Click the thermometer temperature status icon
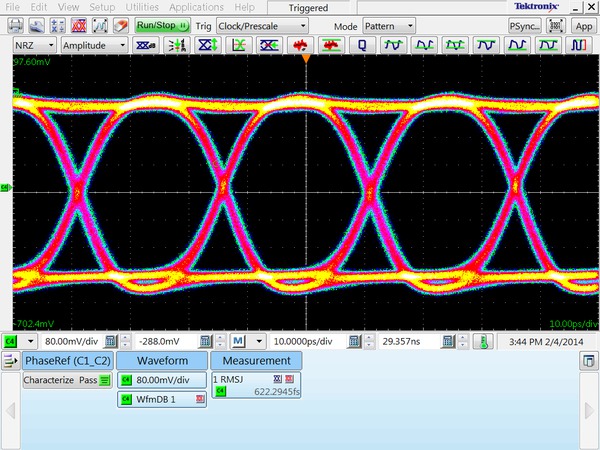This screenshot has width=600, height=450. pyautogui.click(x=481, y=341)
